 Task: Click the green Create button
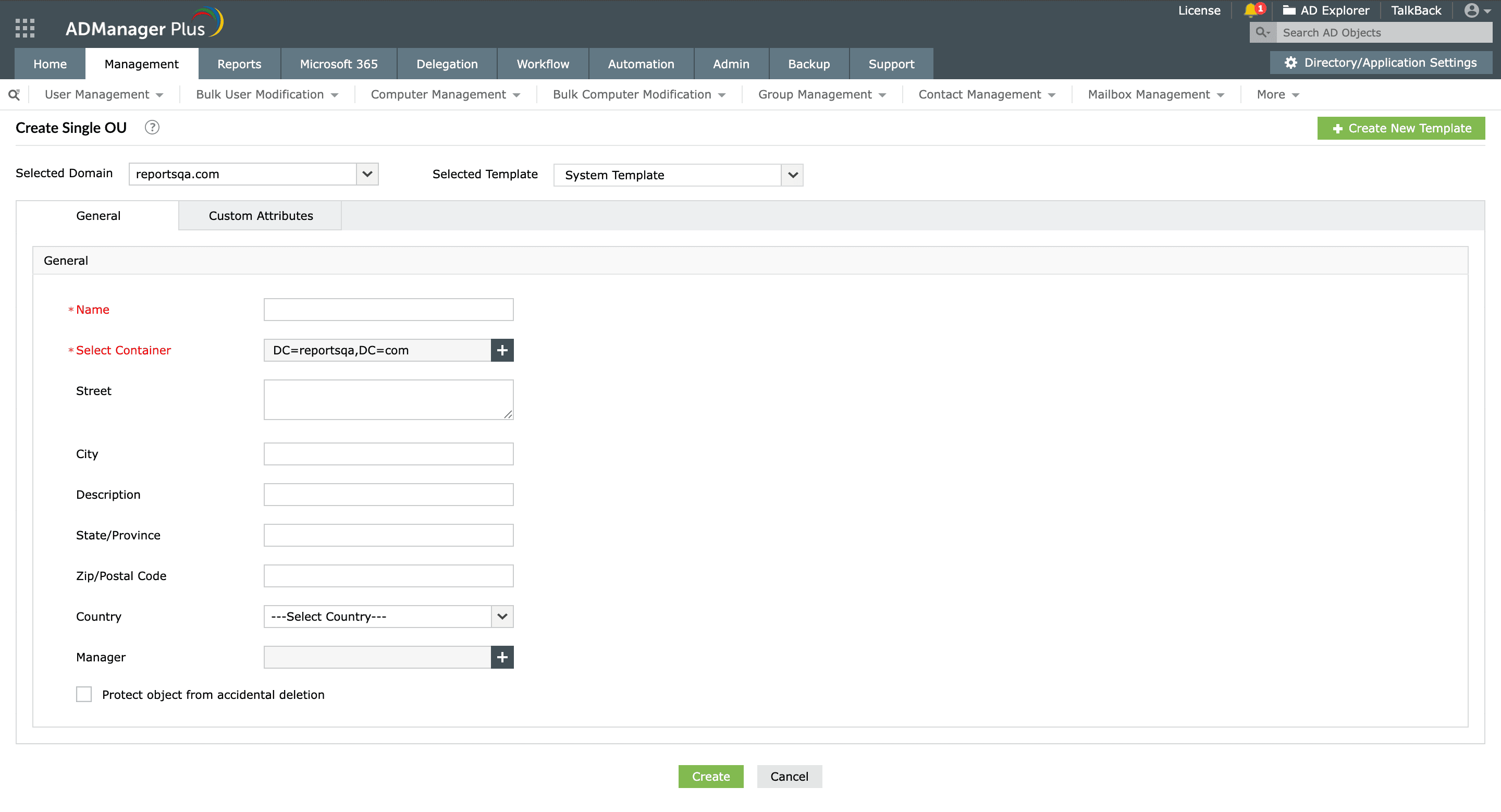tap(710, 777)
